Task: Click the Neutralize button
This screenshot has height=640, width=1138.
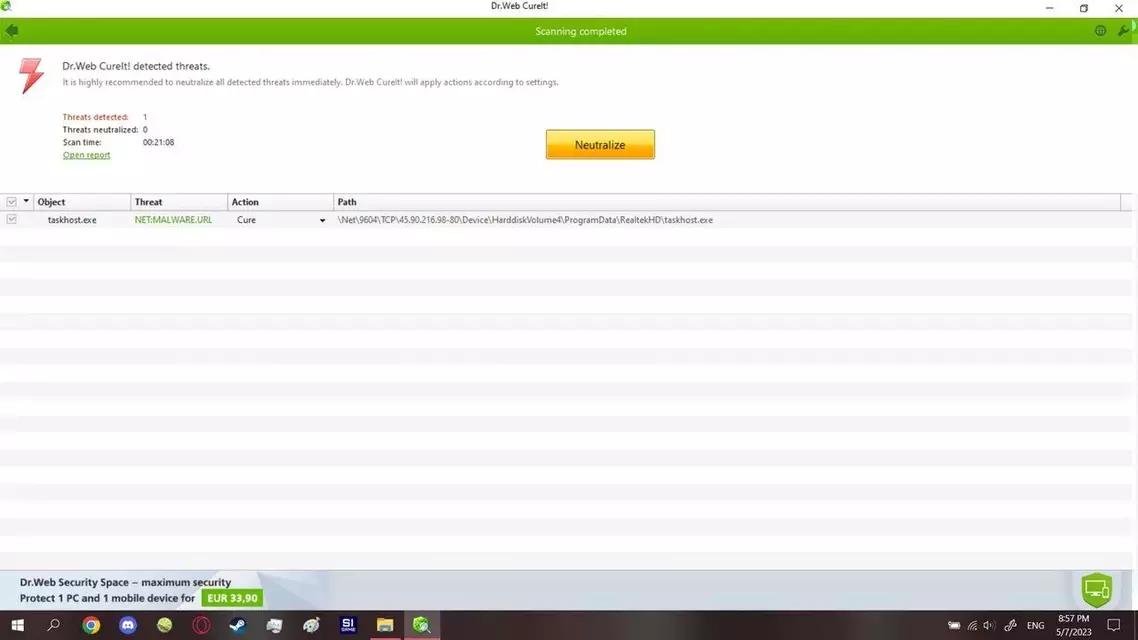Action: pos(600,144)
